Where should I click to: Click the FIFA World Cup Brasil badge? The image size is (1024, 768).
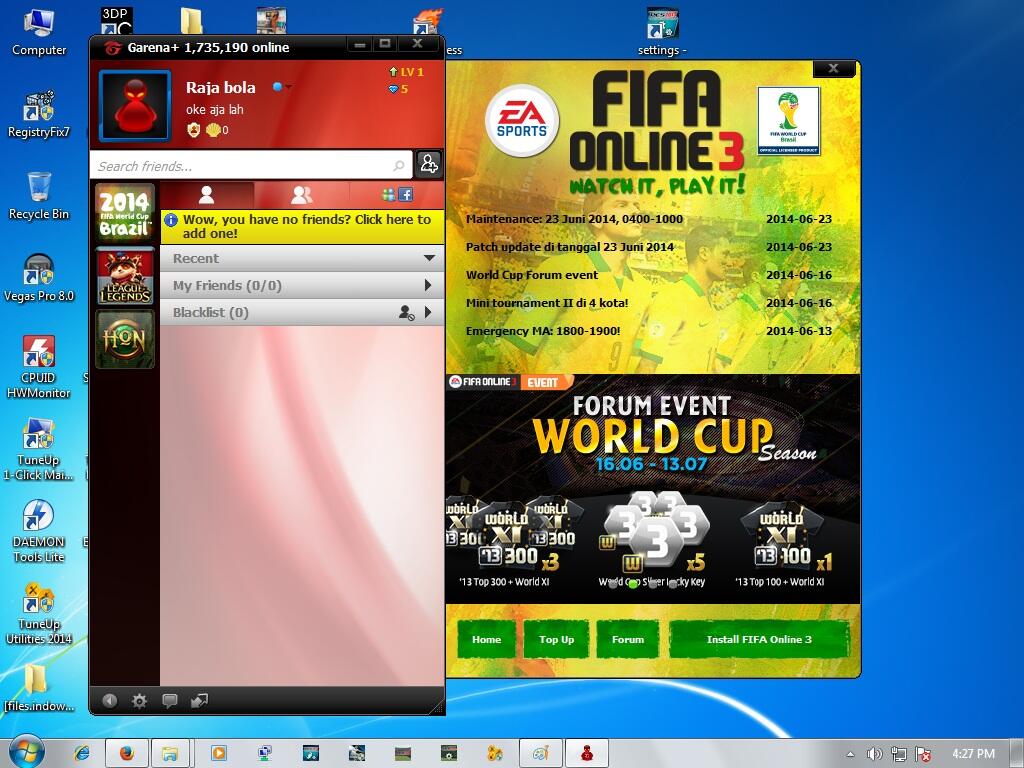tap(788, 121)
